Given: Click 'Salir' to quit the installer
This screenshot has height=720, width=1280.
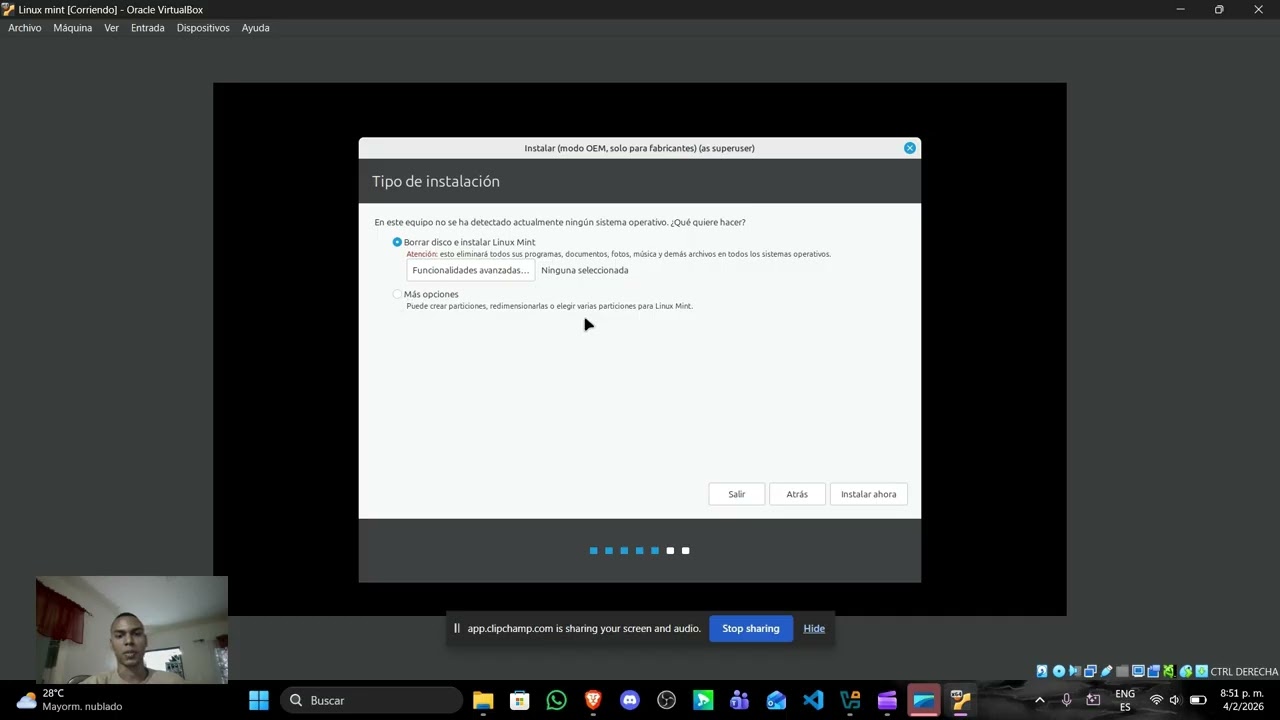Looking at the screenshot, I should (737, 494).
